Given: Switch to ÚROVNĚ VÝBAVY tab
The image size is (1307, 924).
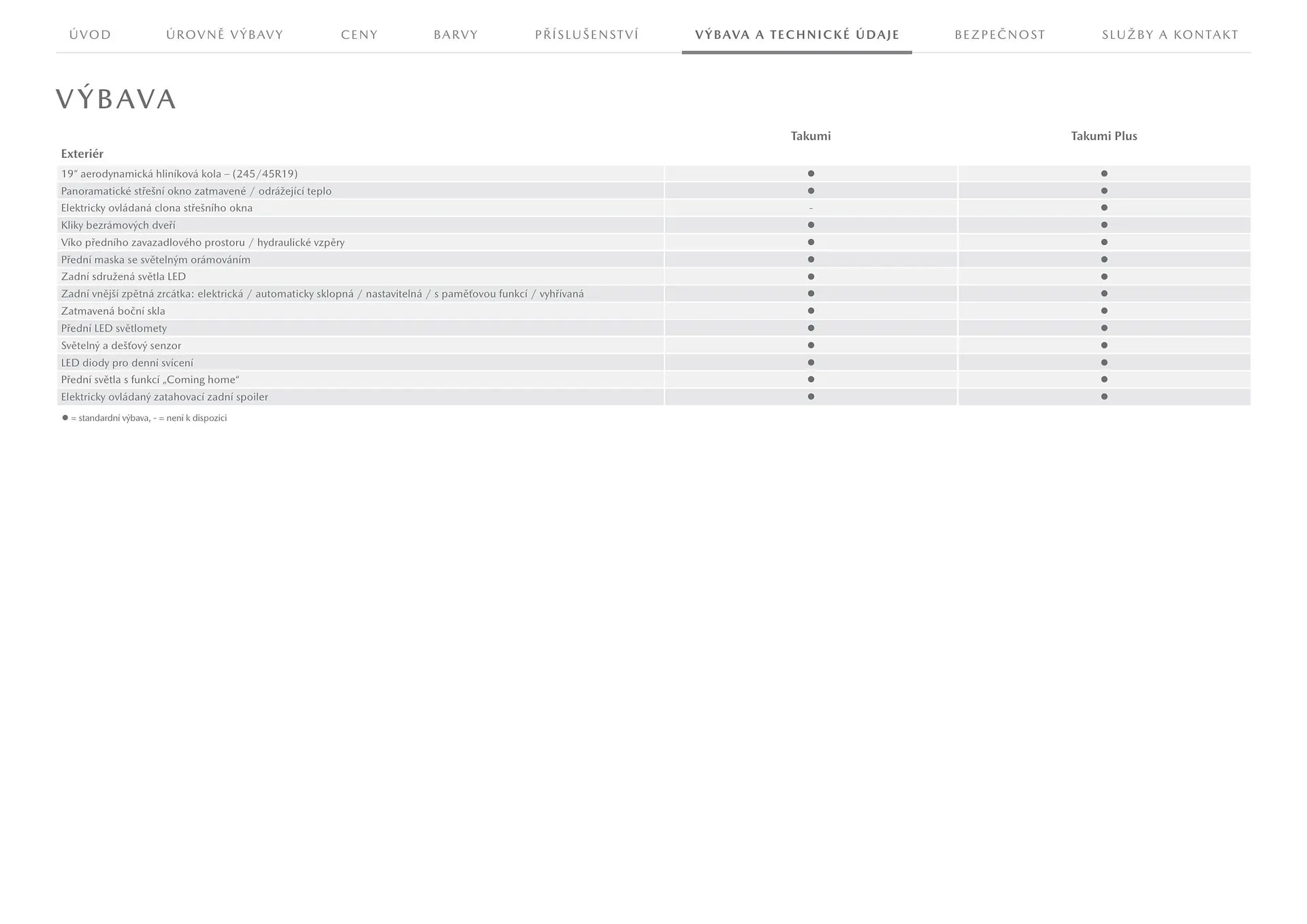Looking at the screenshot, I should pos(225,35).
